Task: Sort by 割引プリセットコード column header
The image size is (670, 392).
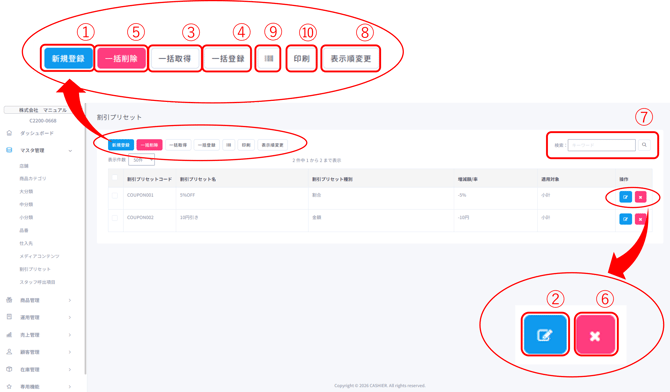Action: point(150,180)
